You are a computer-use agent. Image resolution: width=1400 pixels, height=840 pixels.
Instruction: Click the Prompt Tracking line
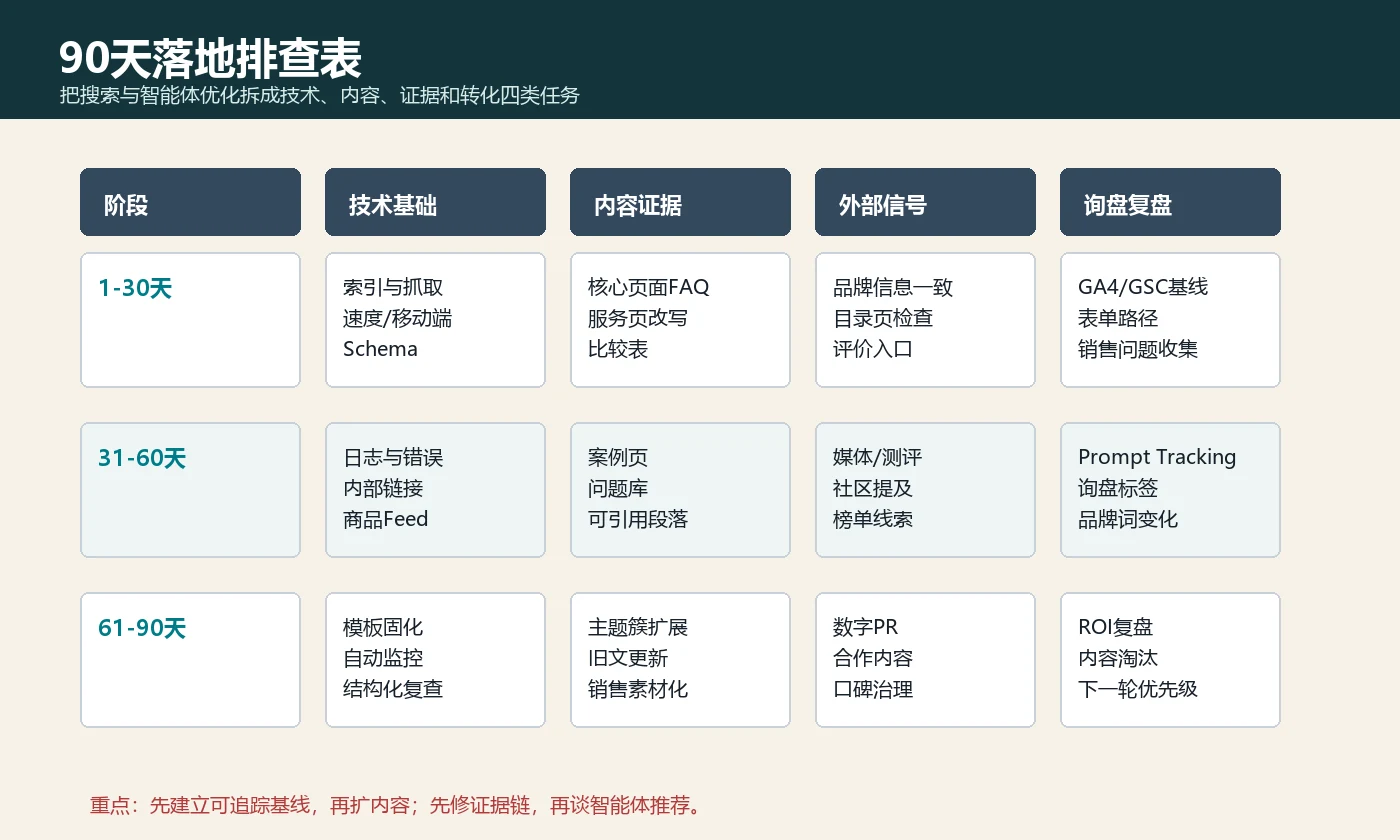point(1157,457)
